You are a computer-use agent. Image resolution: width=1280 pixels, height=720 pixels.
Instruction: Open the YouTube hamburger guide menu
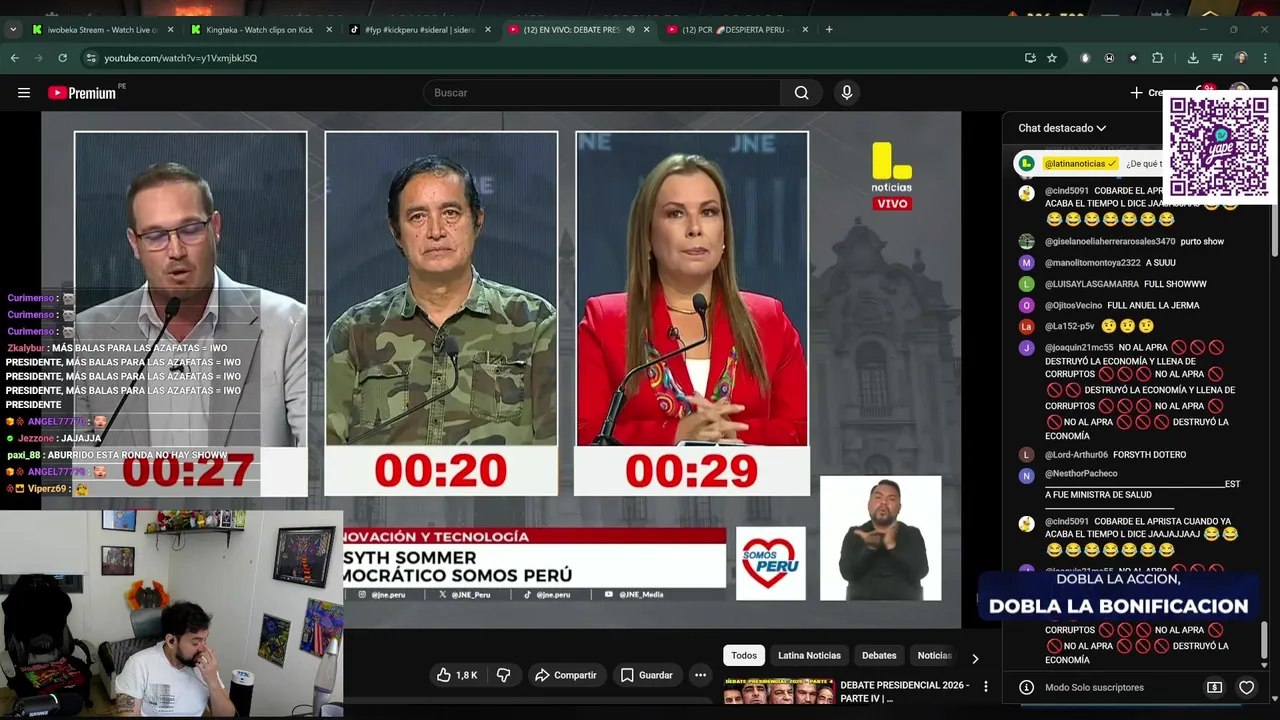click(24, 93)
